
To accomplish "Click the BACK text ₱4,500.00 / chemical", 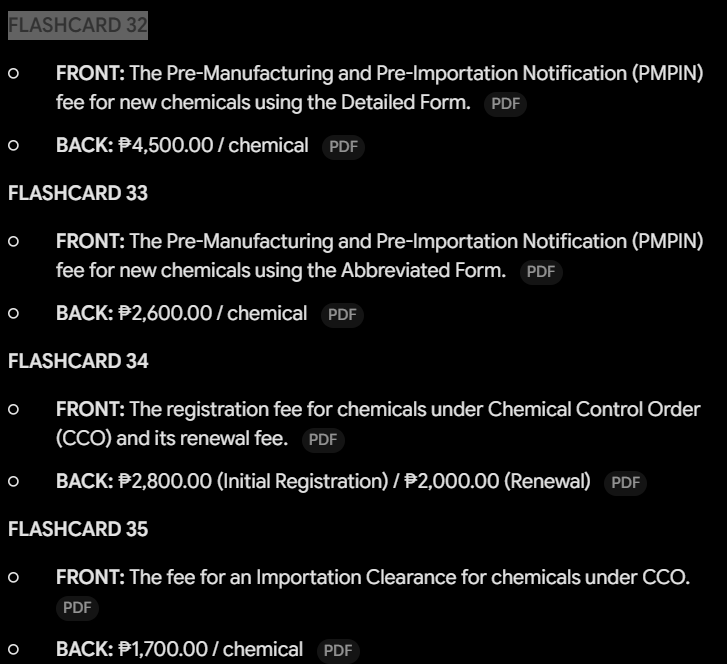I will (x=213, y=146).
